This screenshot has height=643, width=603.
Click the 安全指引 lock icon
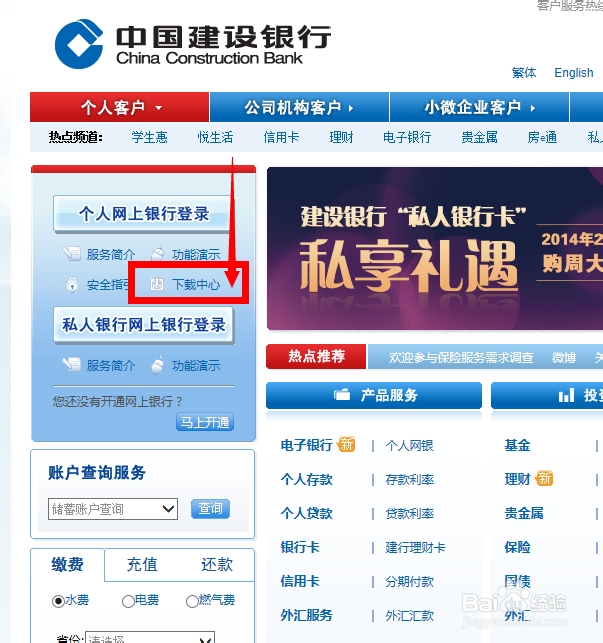[73, 284]
